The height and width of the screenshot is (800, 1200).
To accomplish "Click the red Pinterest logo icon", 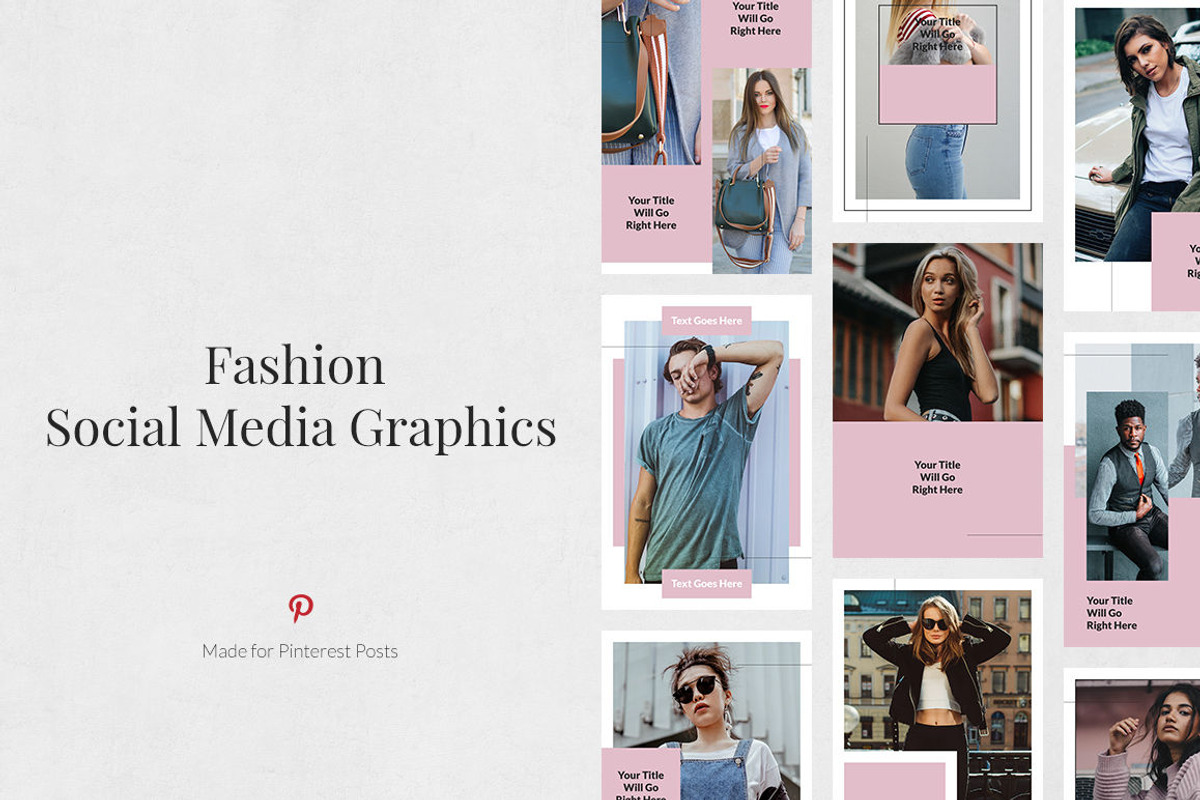I will pos(300,608).
